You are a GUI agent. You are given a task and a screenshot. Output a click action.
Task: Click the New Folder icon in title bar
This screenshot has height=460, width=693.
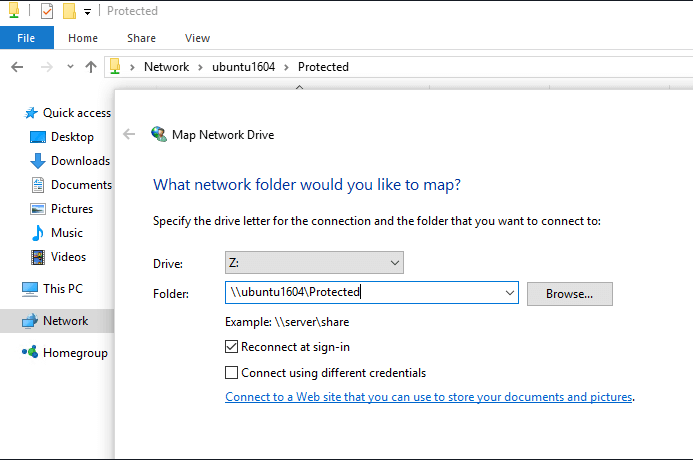pos(69,11)
